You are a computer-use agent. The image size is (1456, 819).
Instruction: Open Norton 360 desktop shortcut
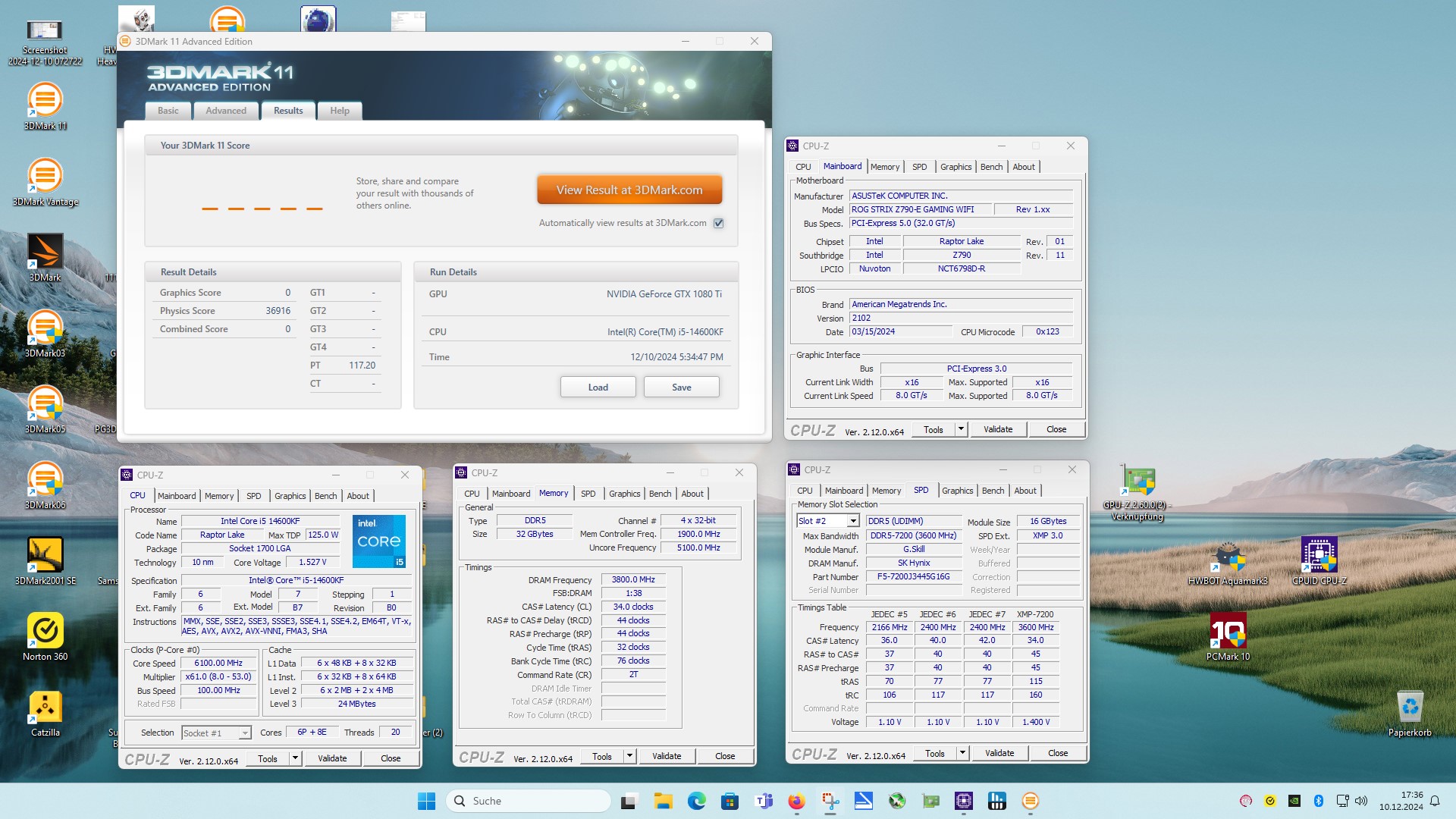45,637
